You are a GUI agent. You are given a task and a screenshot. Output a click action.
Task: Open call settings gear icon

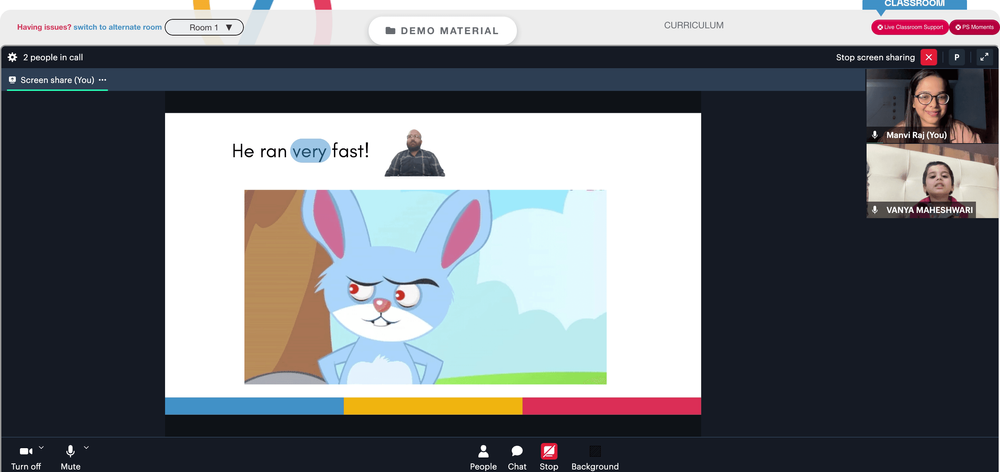(x=12, y=57)
